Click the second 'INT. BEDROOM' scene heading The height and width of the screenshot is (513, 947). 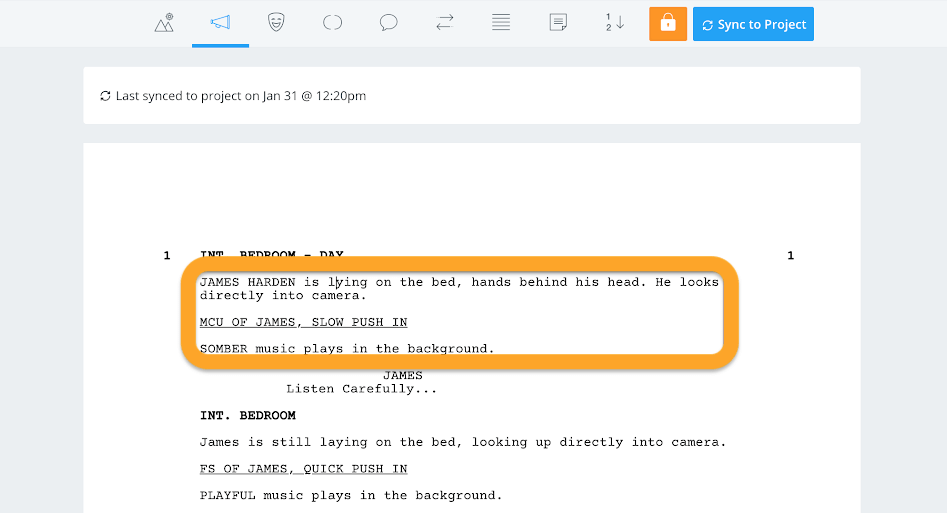click(248, 415)
